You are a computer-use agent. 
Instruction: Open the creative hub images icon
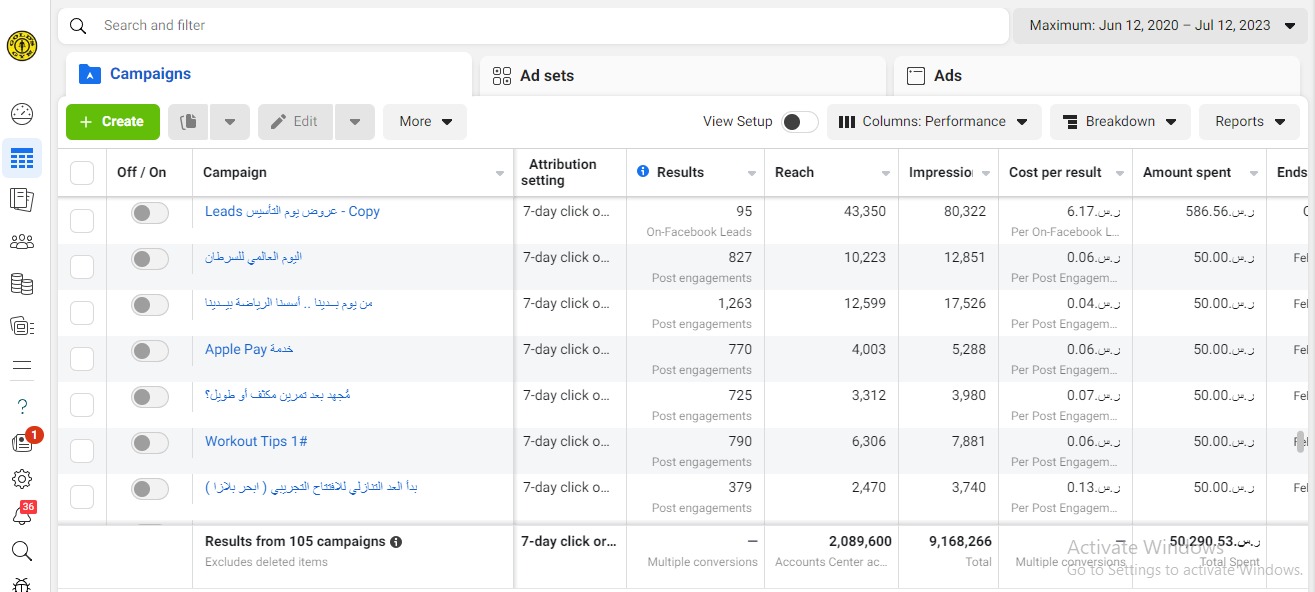pyautogui.click(x=22, y=325)
